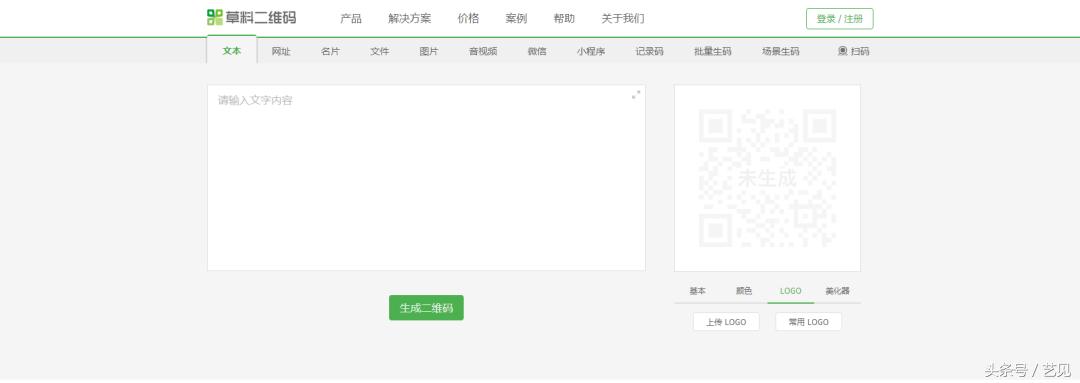Viewport: 1080px width, 383px height.
Task: Click the 登录 / 注册 button
Action: 840,19
